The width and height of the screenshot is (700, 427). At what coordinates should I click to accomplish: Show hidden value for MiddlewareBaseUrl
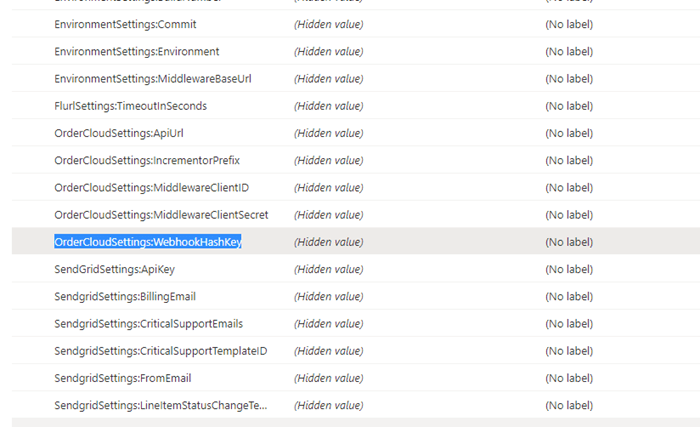[329, 79]
